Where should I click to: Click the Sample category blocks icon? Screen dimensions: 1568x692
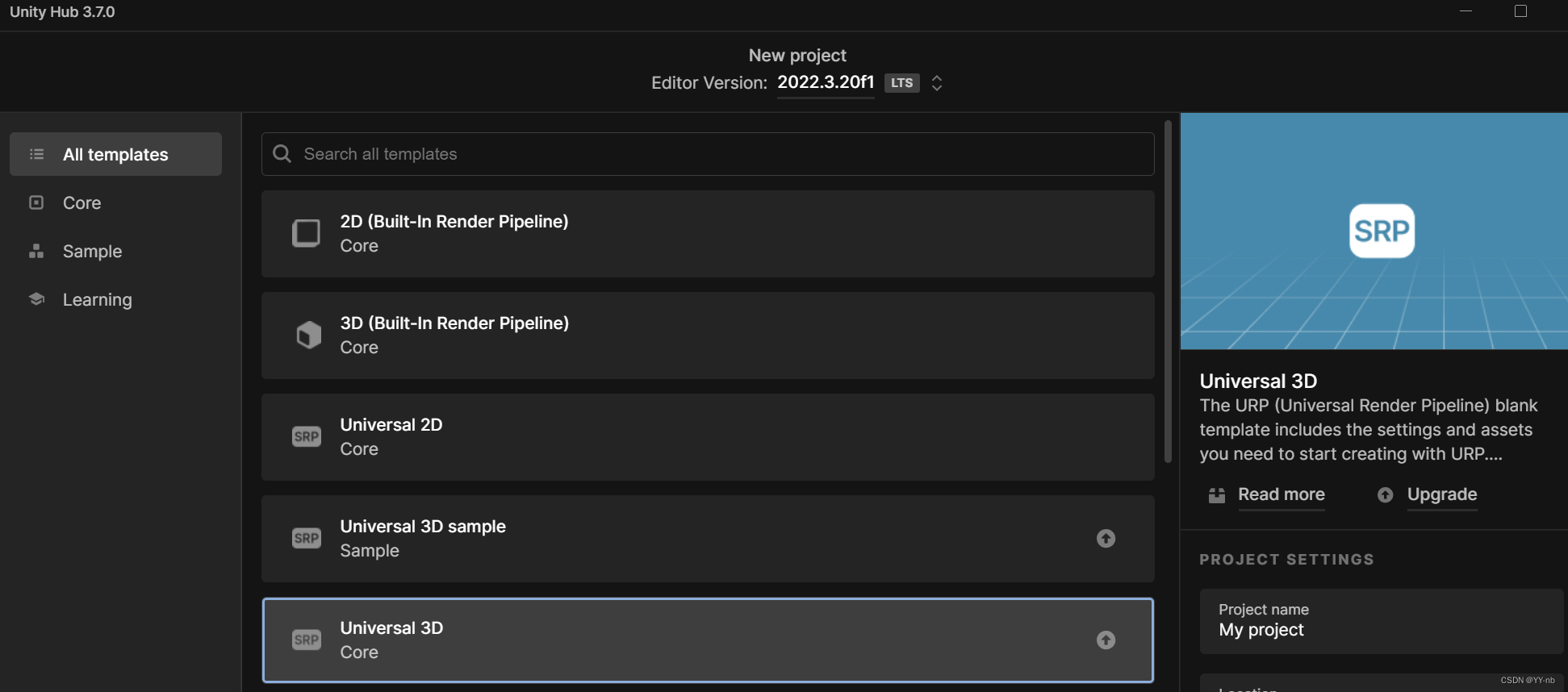point(36,251)
